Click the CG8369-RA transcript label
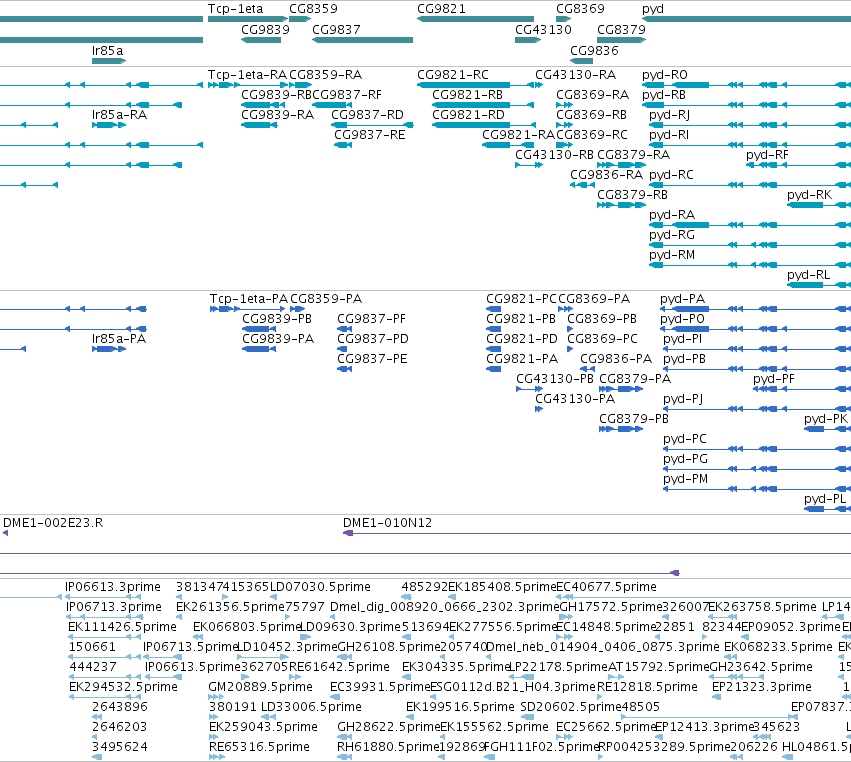The width and height of the screenshot is (851, 762). coord(592,94)
